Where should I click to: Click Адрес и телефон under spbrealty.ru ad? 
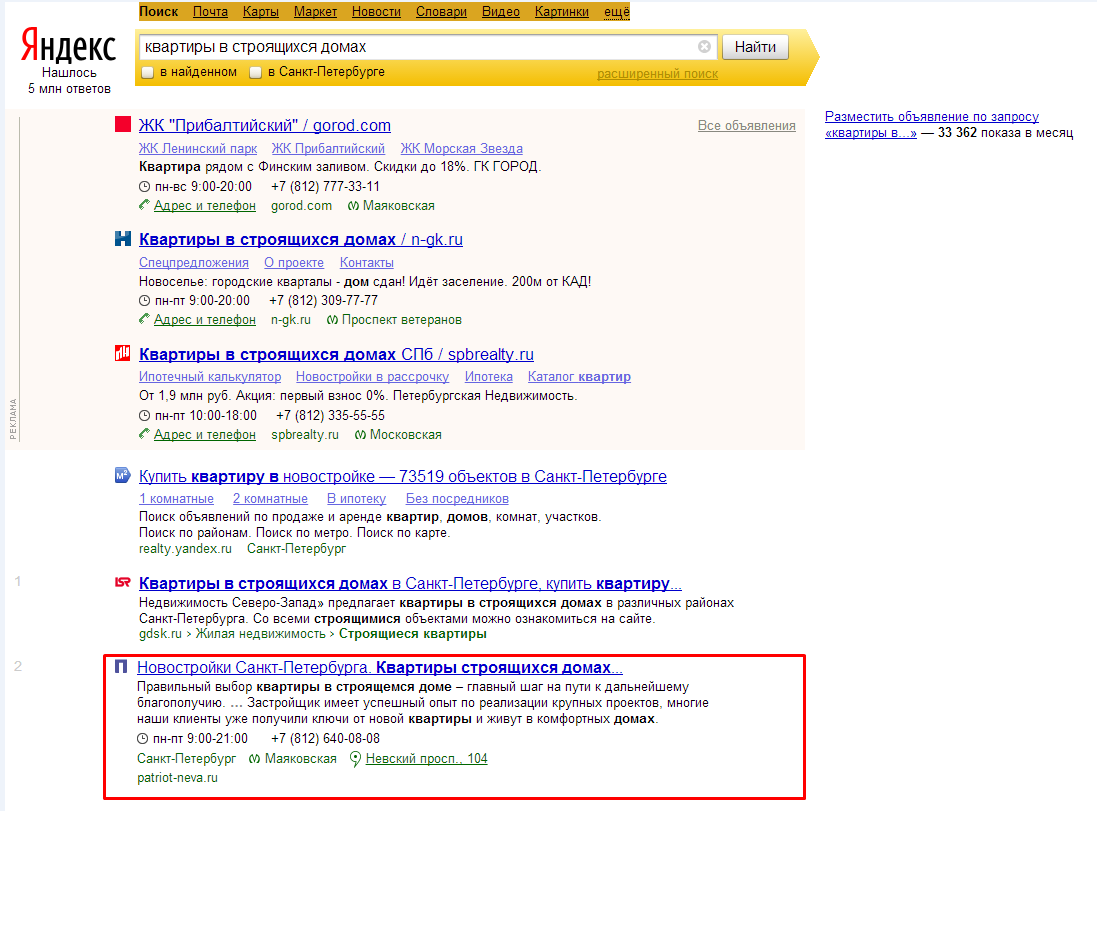(x=205, y=434)
